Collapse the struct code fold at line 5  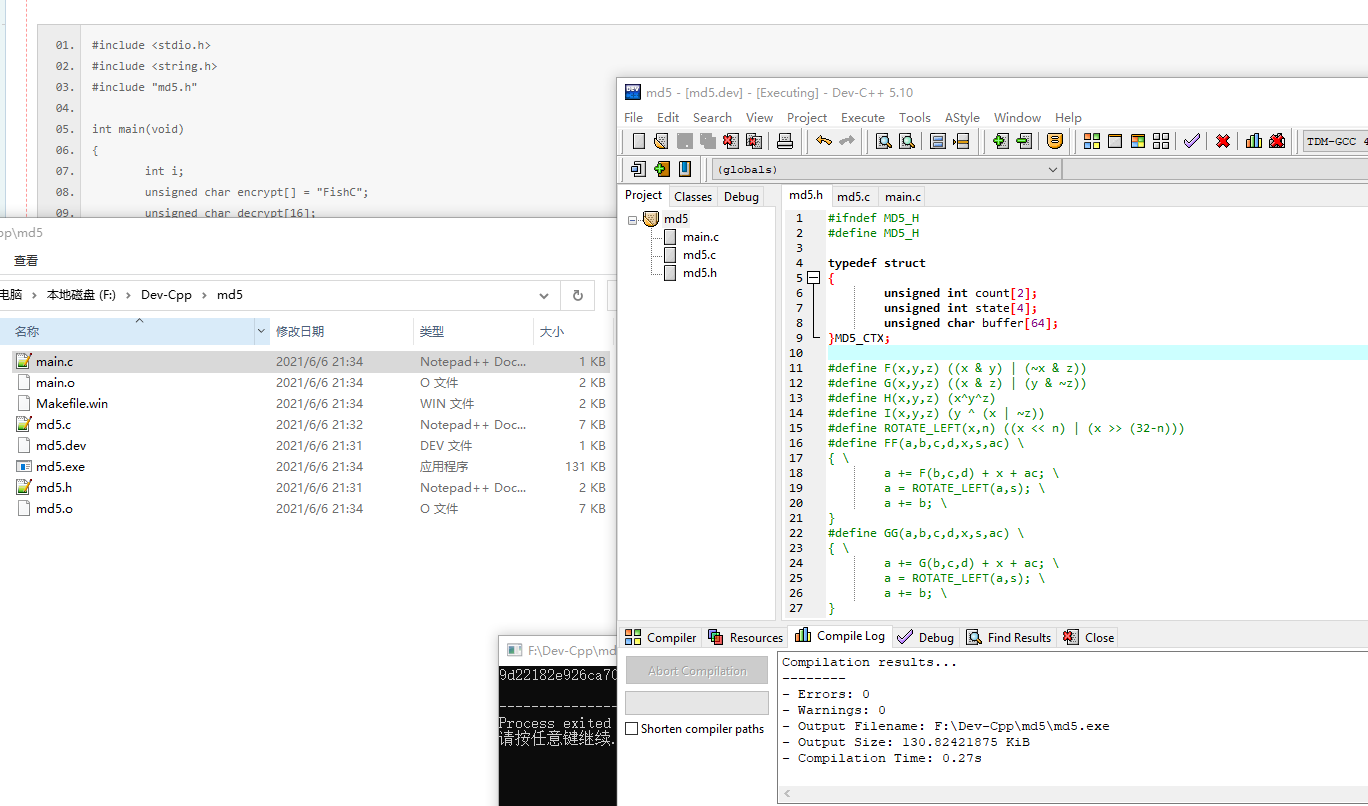click(813, 278)
